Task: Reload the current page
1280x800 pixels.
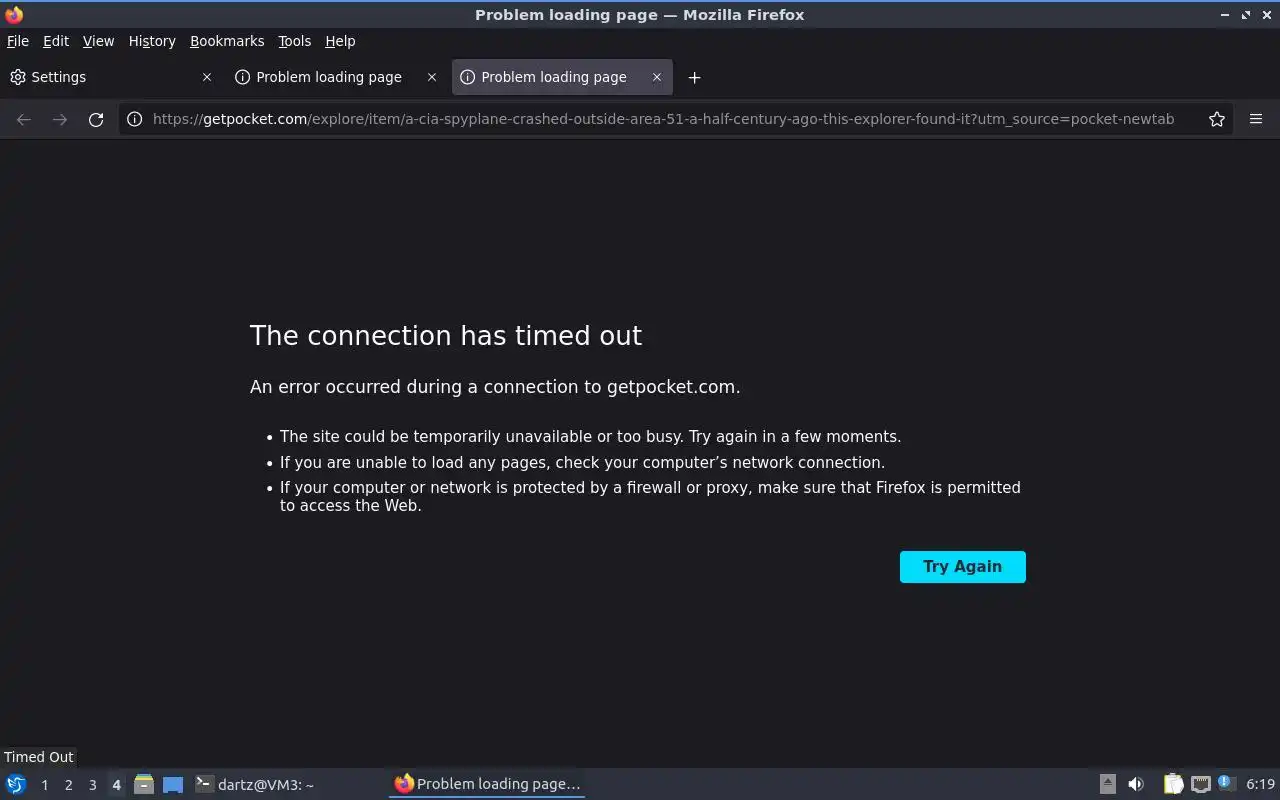Action: [x=96, y=119]
